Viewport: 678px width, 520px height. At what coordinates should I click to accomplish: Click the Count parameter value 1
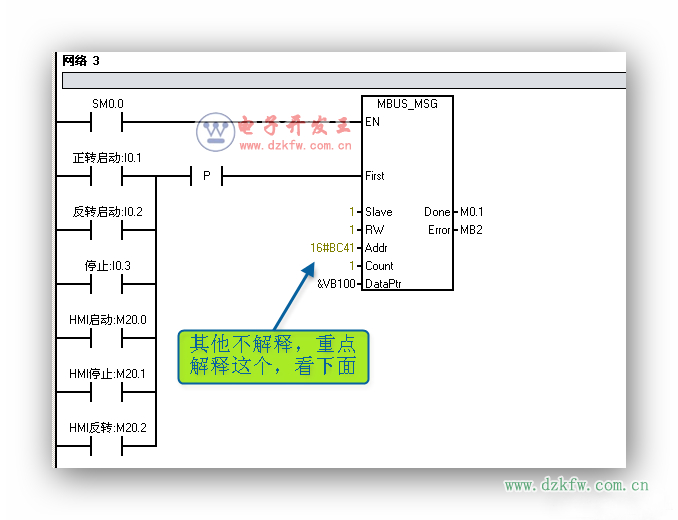(352, 266)
